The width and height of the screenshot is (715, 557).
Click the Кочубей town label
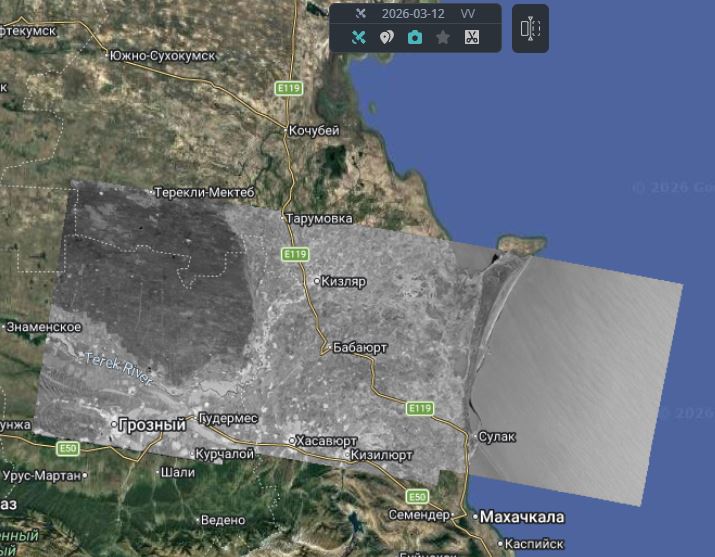pyautogui.click(x=314, y=131)
